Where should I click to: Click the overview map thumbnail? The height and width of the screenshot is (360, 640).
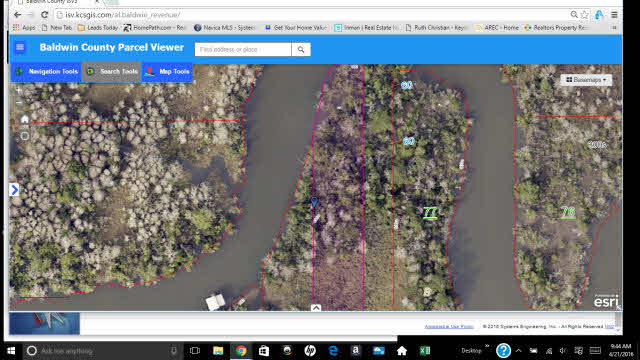coord(44,323)
